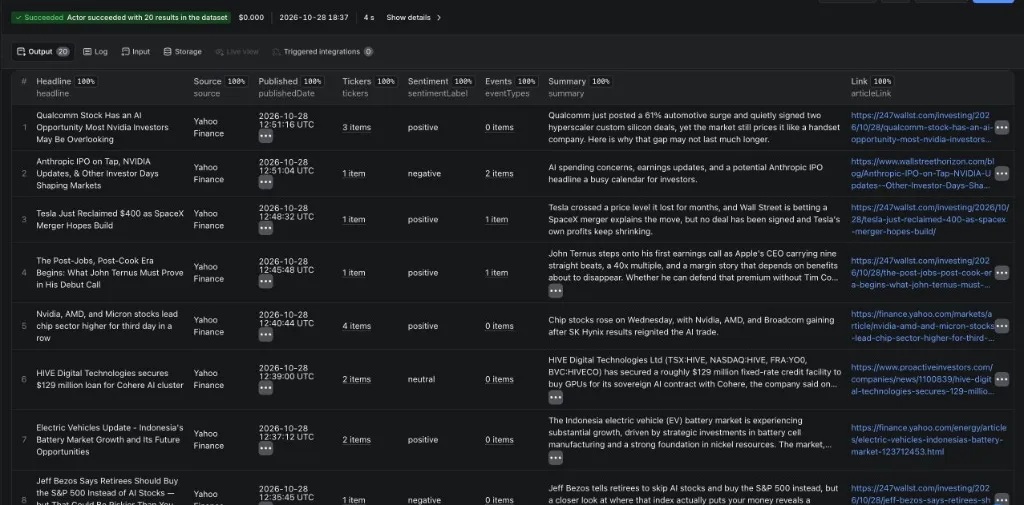Image resolution: width=1024 pixels, height=505 pixels.
Task: Expand Show details
Action: (414, 18)
